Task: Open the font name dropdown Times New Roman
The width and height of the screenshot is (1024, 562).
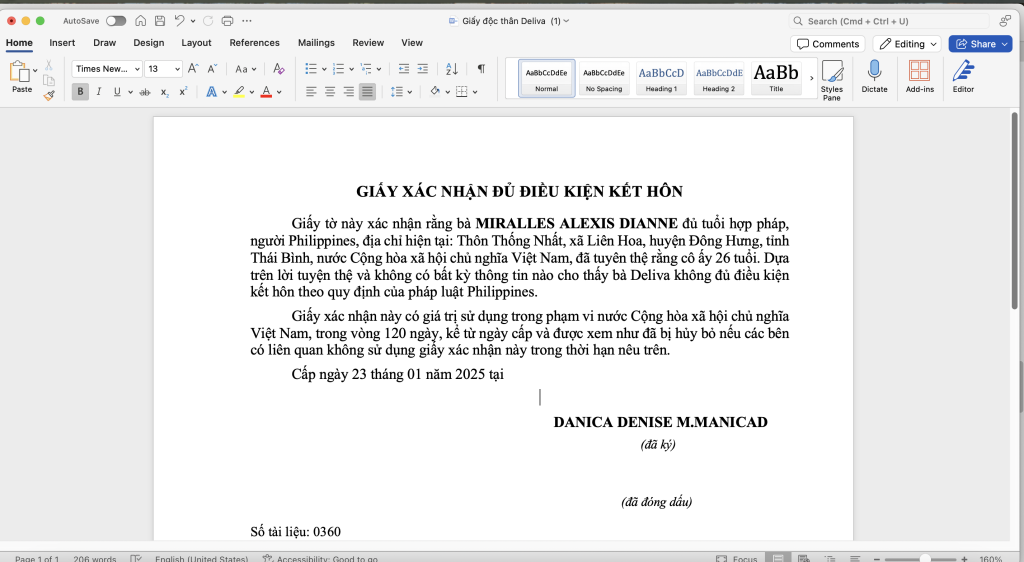Action: pos(105,69)
